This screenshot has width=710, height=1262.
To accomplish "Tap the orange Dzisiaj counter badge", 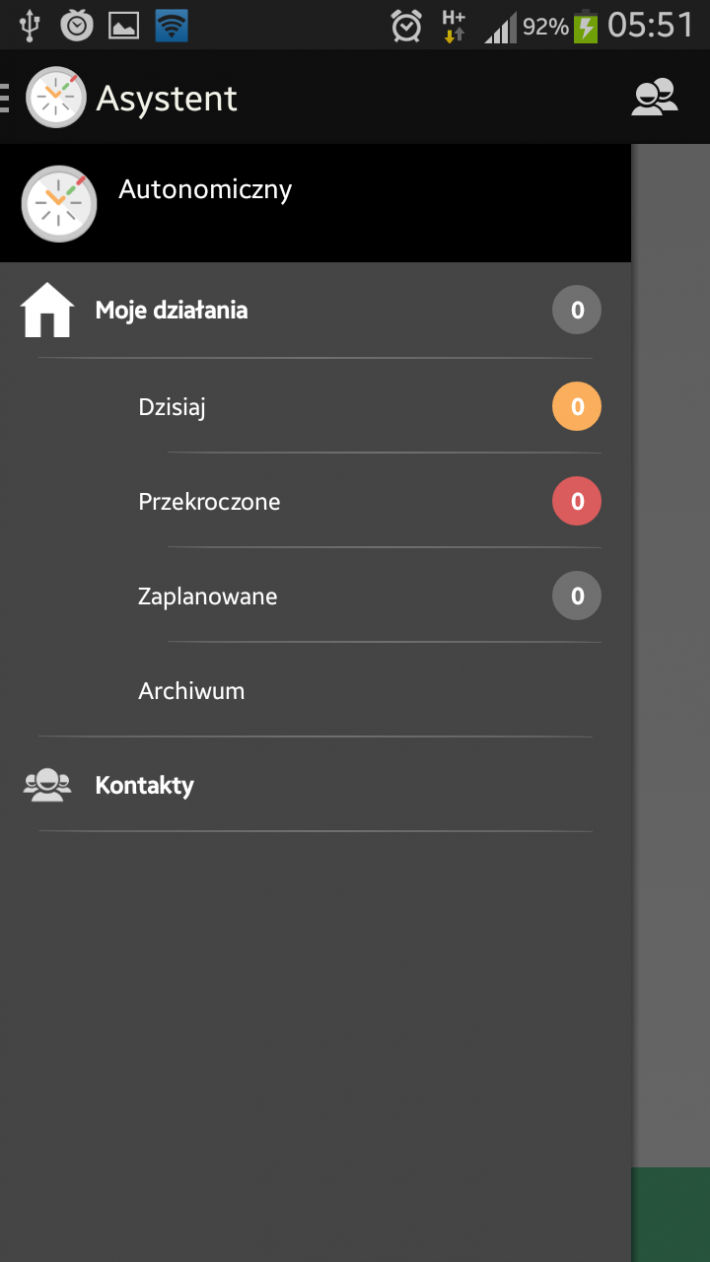I will click(577, 407).
